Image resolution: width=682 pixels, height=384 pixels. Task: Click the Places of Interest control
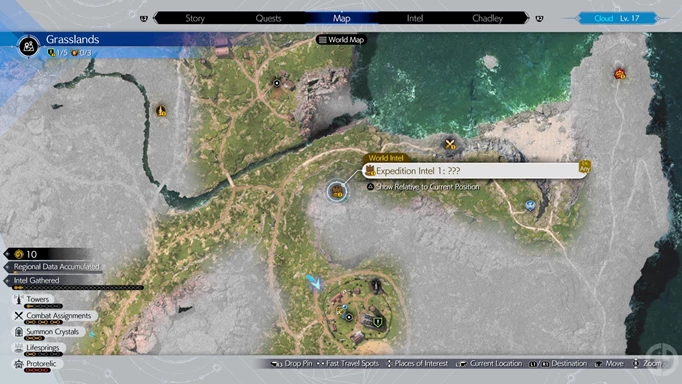[x=417, y=364]
